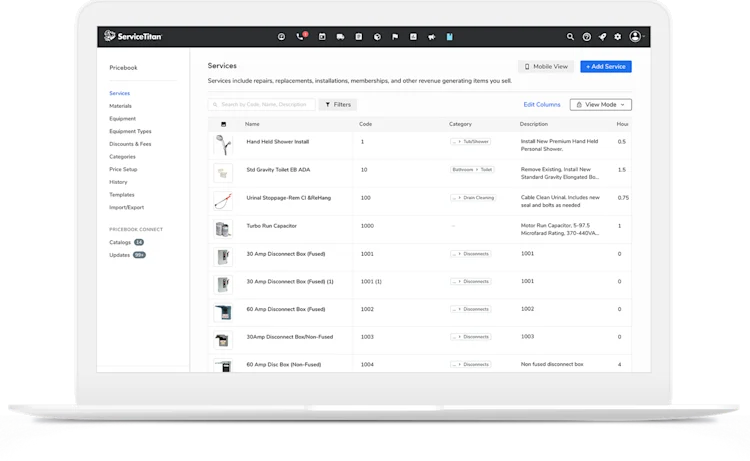This screenshot has width=750, height=461.
Task: Go to Materials in Pricebook sidebar
Action: point(121,106)
